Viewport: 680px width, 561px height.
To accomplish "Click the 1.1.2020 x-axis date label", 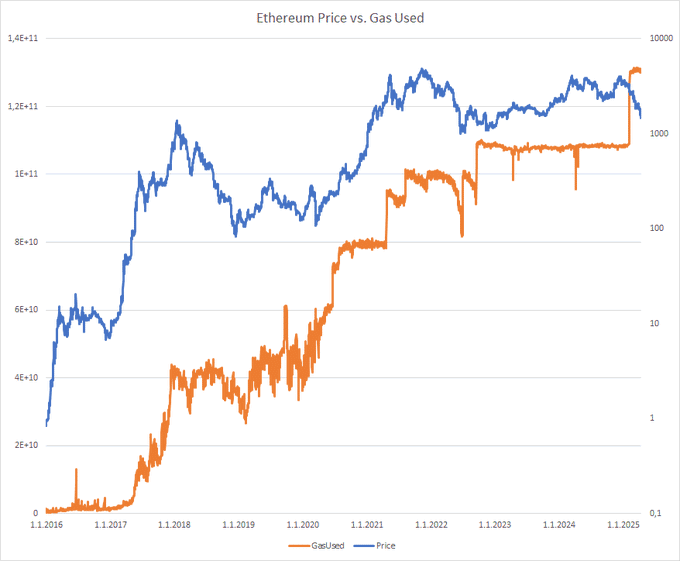I will point(303,525).
